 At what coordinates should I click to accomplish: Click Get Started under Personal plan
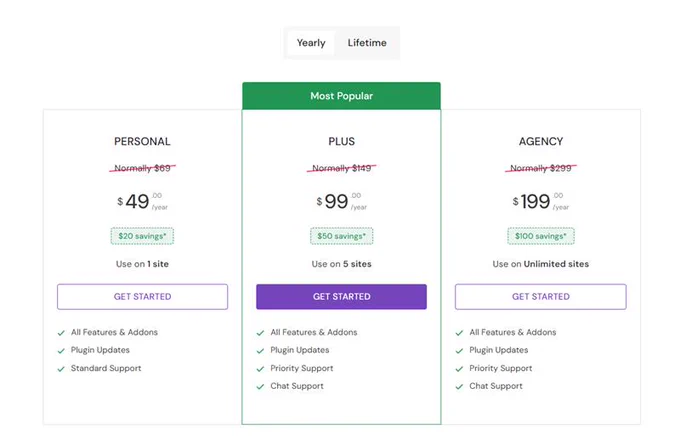tap(142, 297)
